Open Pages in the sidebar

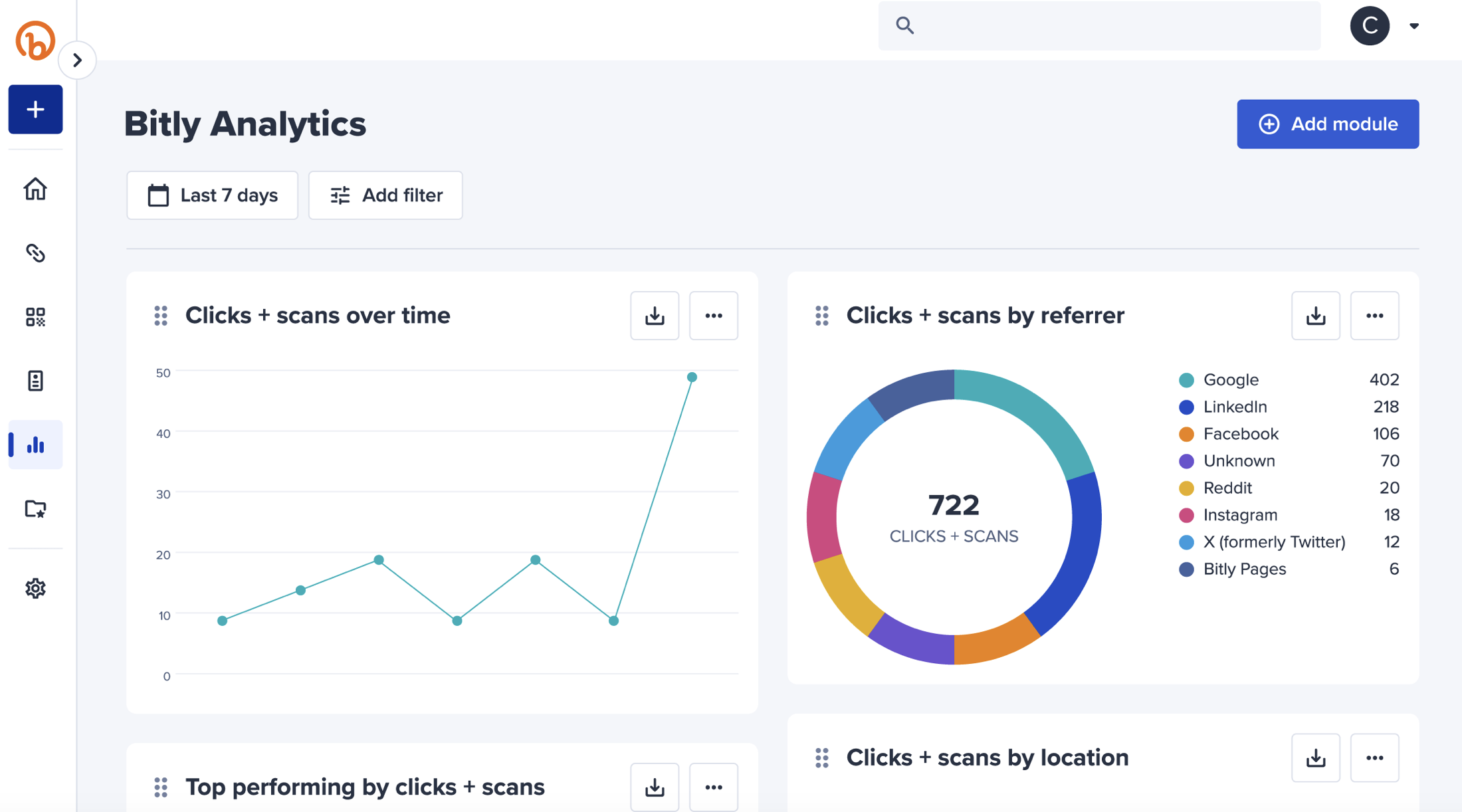35,381
